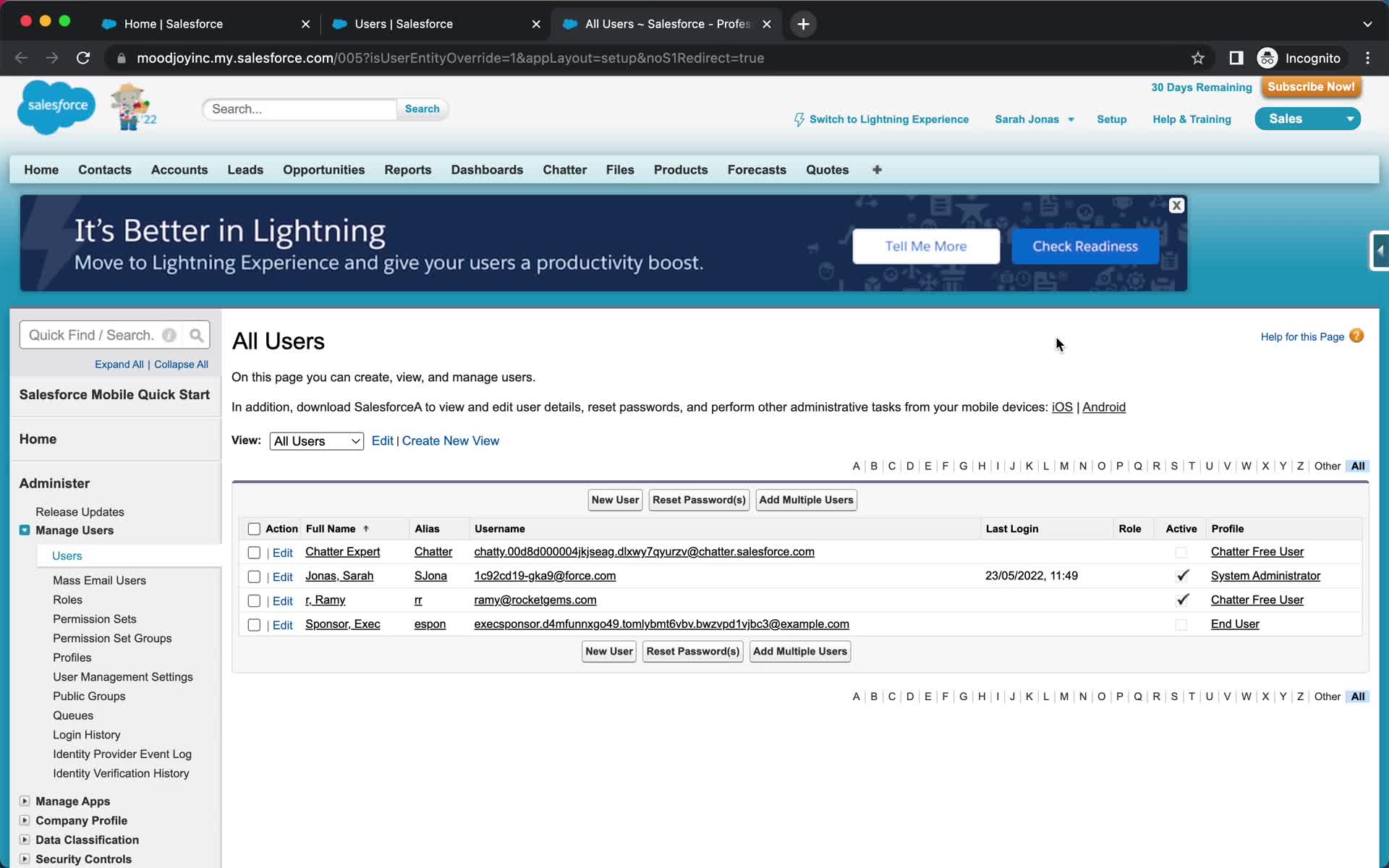Click the Subscribe Now! button
Image resolution: width=1389 pixels, height=868 pixels.
click(x=1311, y=87)
